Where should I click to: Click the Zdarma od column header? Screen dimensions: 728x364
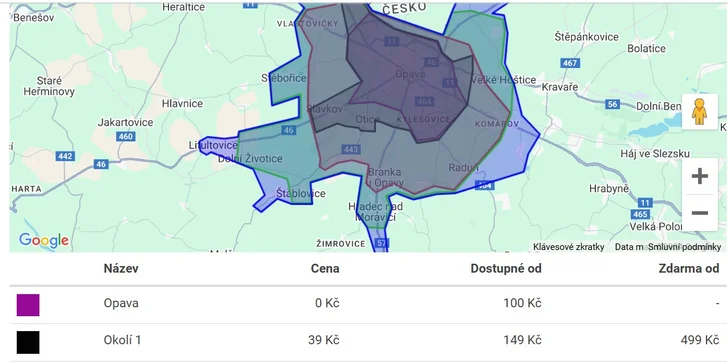[689, 268]
